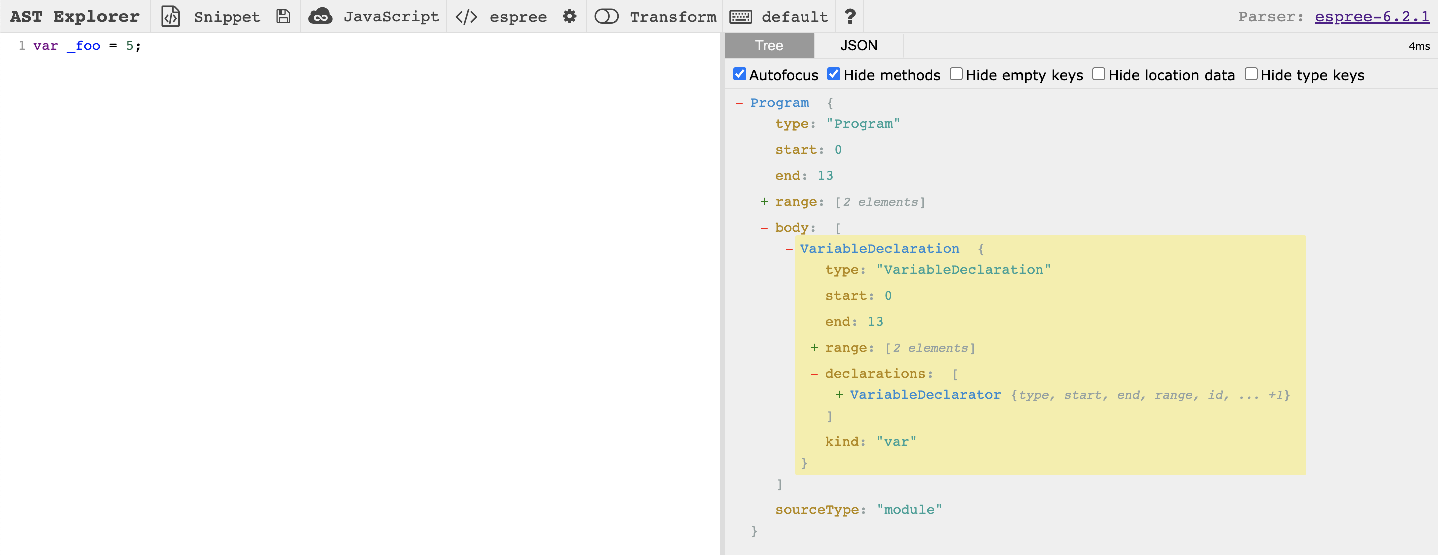Open parser settings gear icon
This screenshot has height=555, width=1438.
tap(570, 16)
